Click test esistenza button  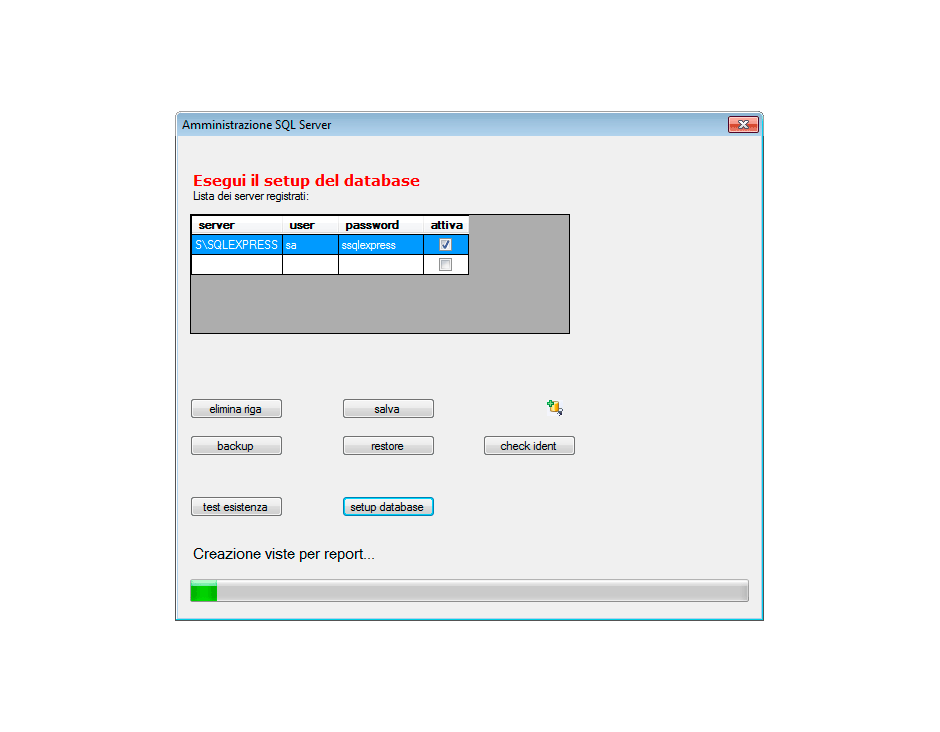click(x=236, y=507)
